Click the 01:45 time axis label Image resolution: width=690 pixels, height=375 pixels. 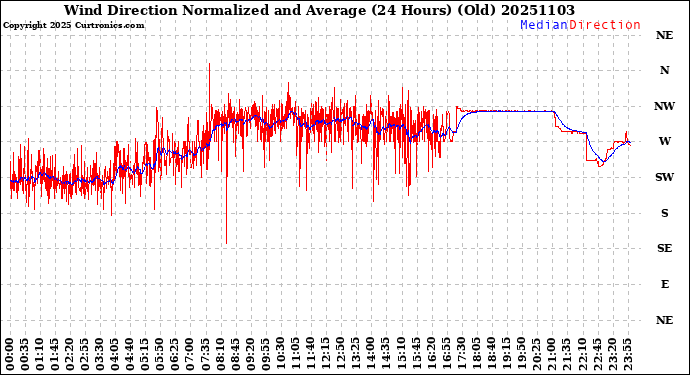coord(55,355)
